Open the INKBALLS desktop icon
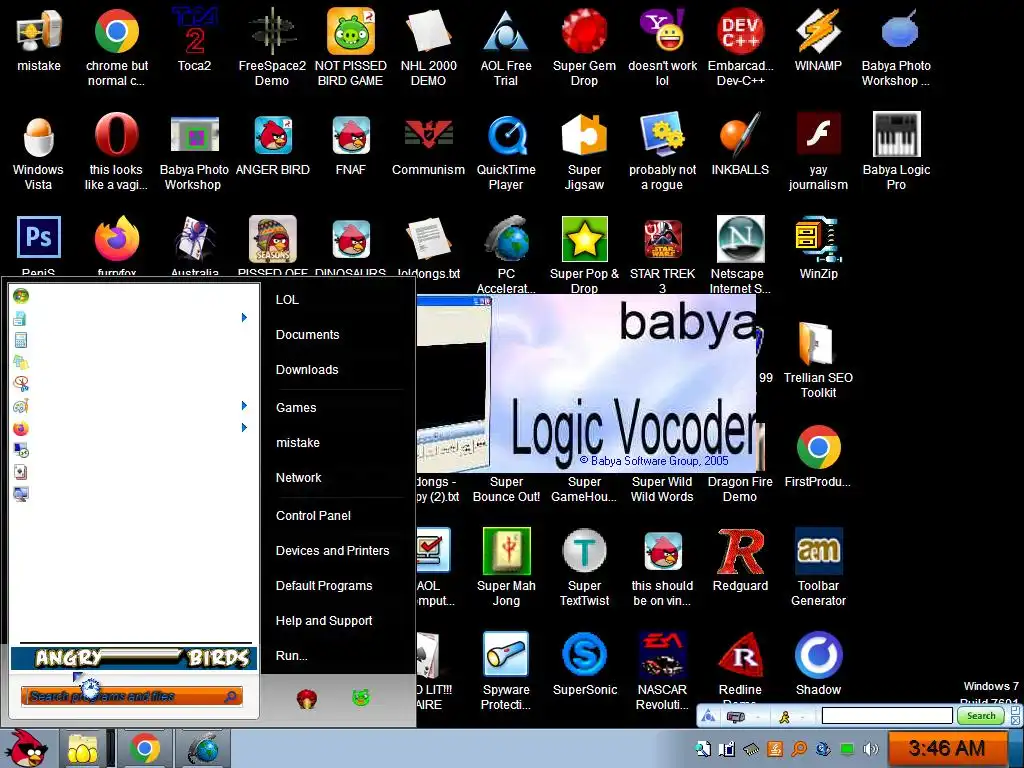The image size is (1024, 768). pos(740,135)
